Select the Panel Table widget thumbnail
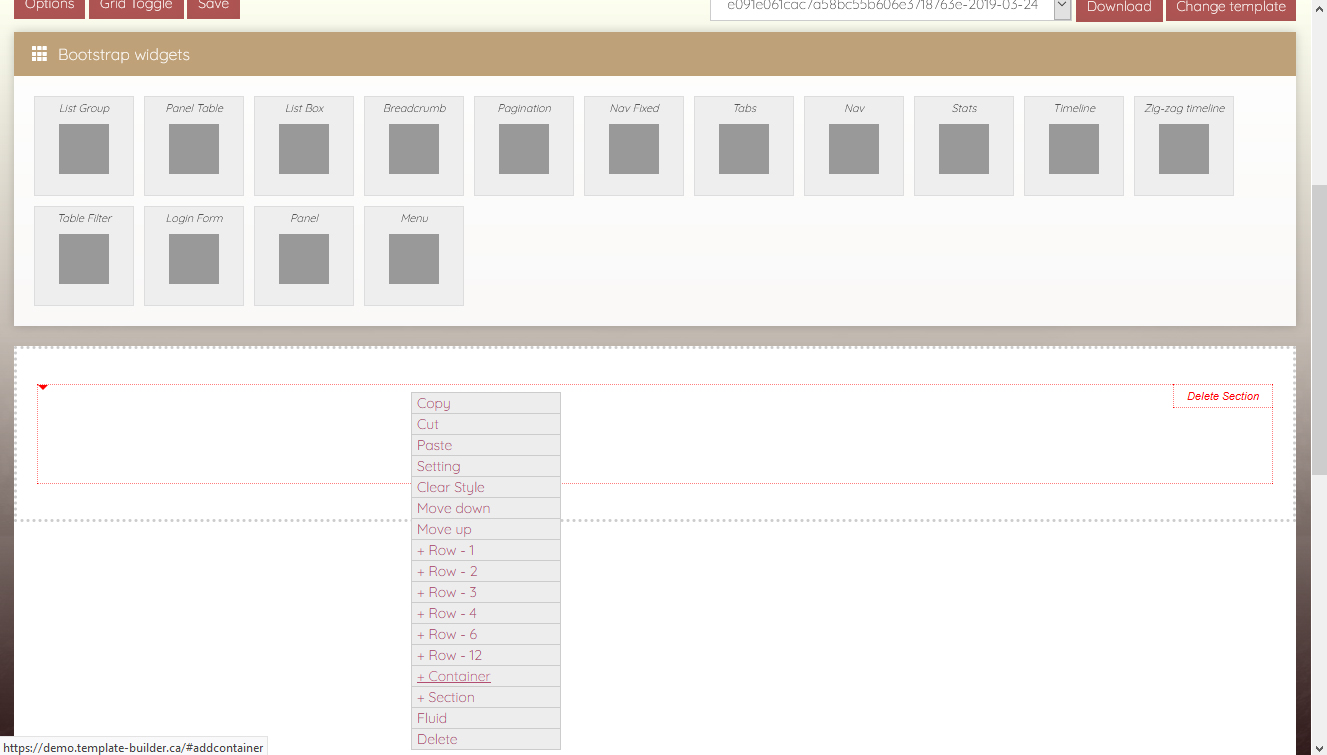1327x755 pixels. coord(194,148)
